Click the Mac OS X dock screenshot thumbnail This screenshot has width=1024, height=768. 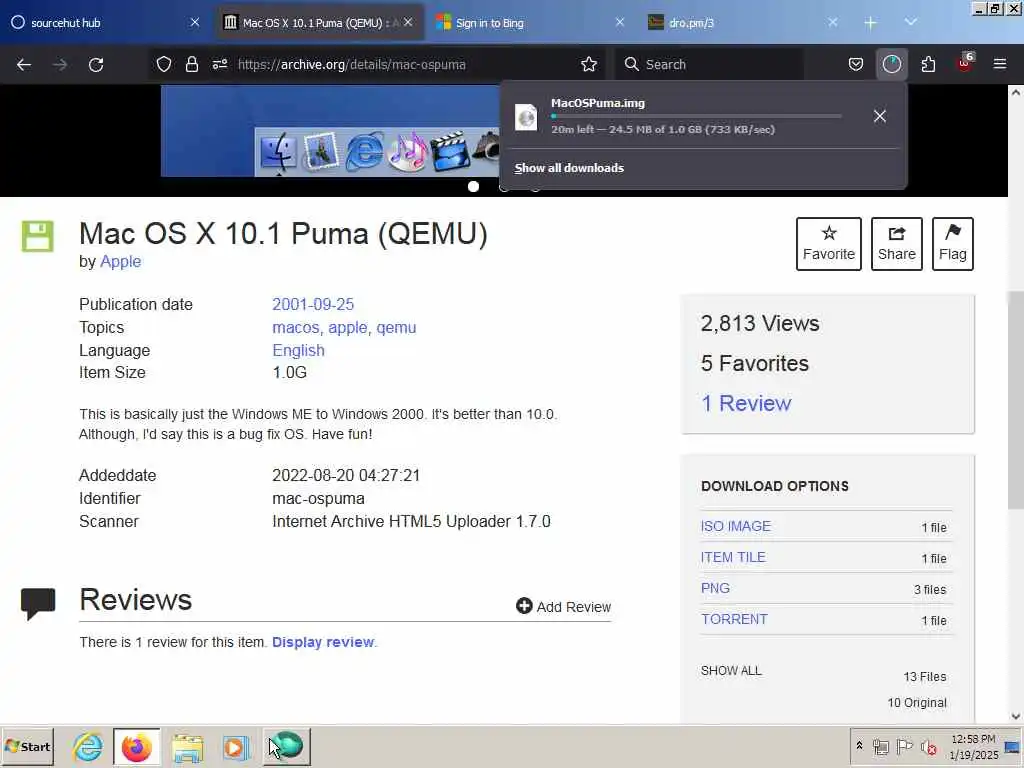(x=330, y=131)
